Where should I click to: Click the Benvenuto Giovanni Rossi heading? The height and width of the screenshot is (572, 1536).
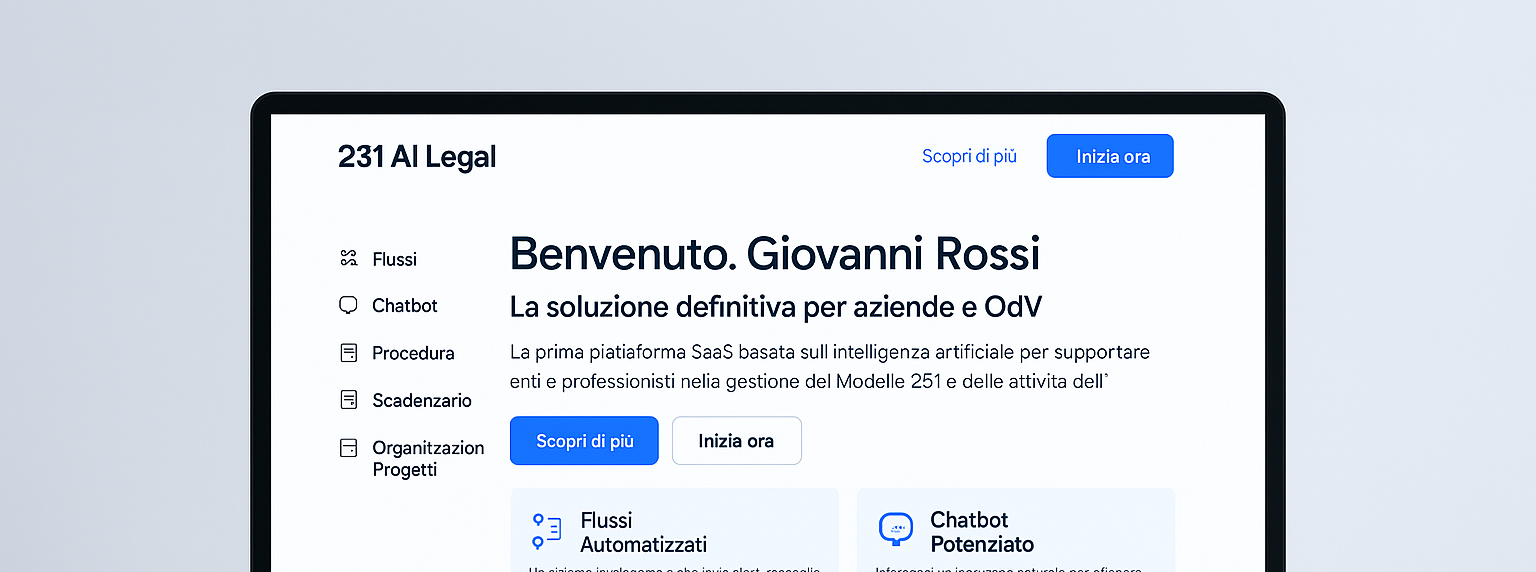point(775,254)
